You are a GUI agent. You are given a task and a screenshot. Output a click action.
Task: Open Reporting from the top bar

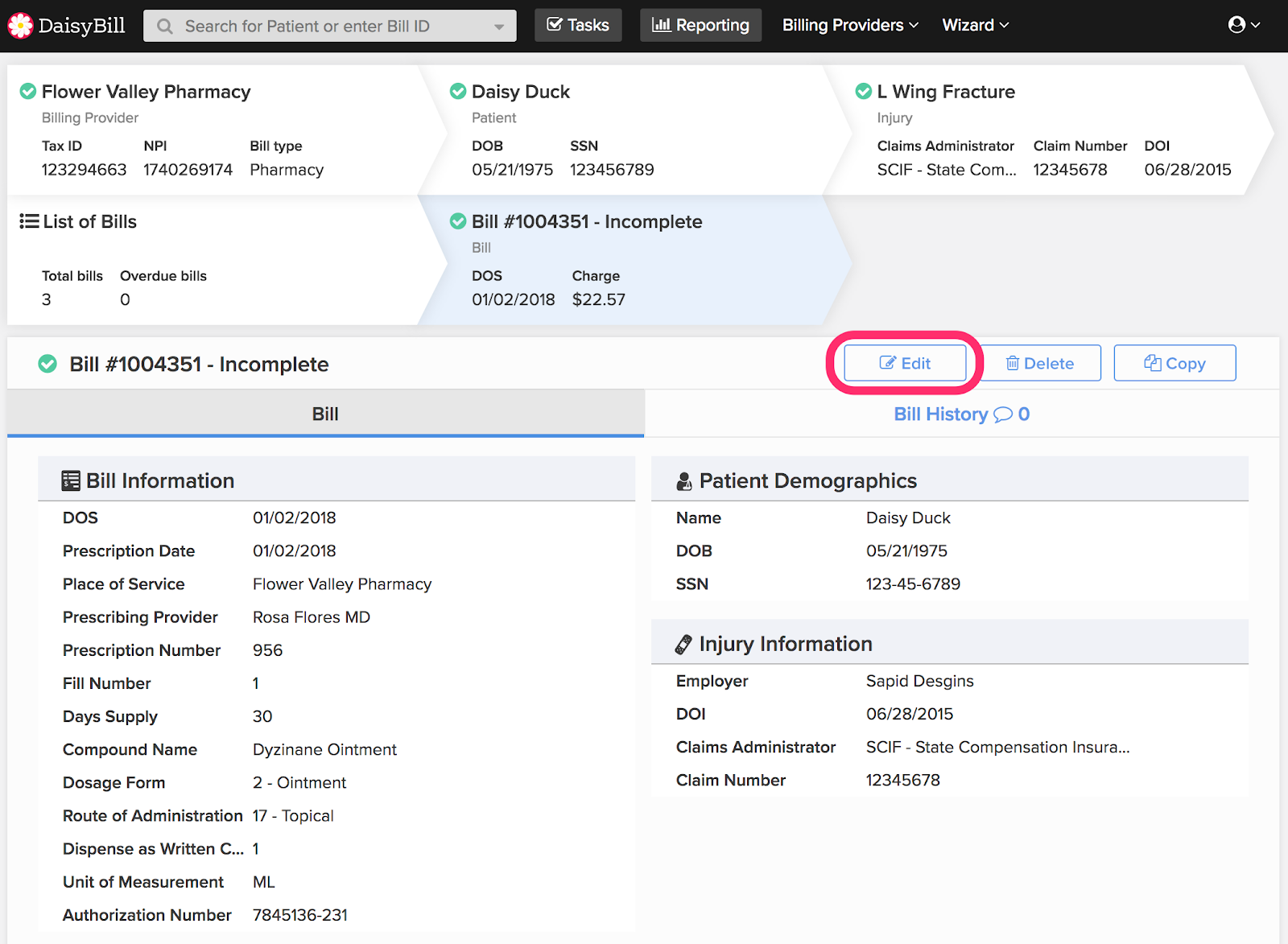pyautogui.click(x=700, y=25)
